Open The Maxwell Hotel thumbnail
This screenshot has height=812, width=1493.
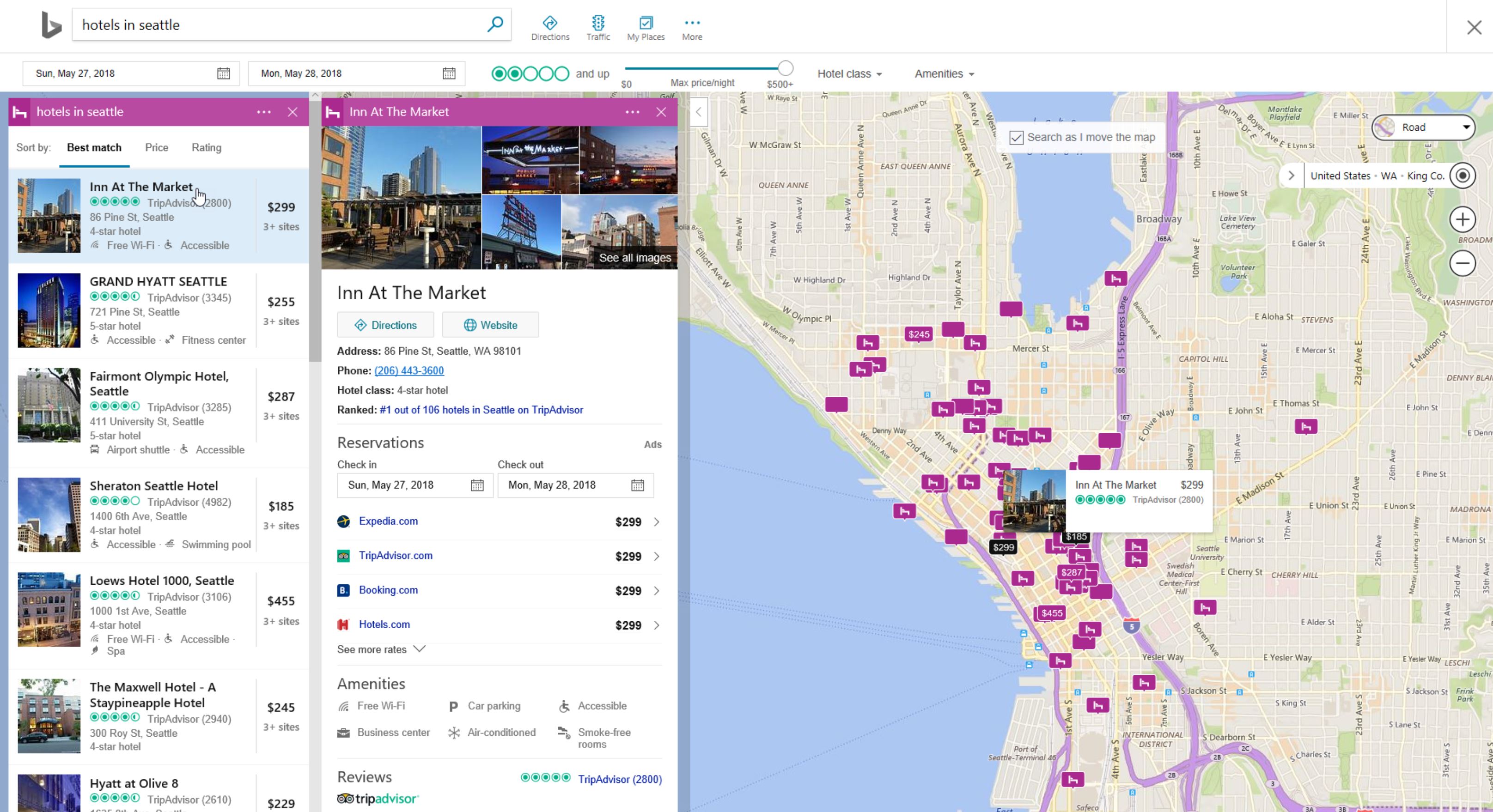point(49,716)
